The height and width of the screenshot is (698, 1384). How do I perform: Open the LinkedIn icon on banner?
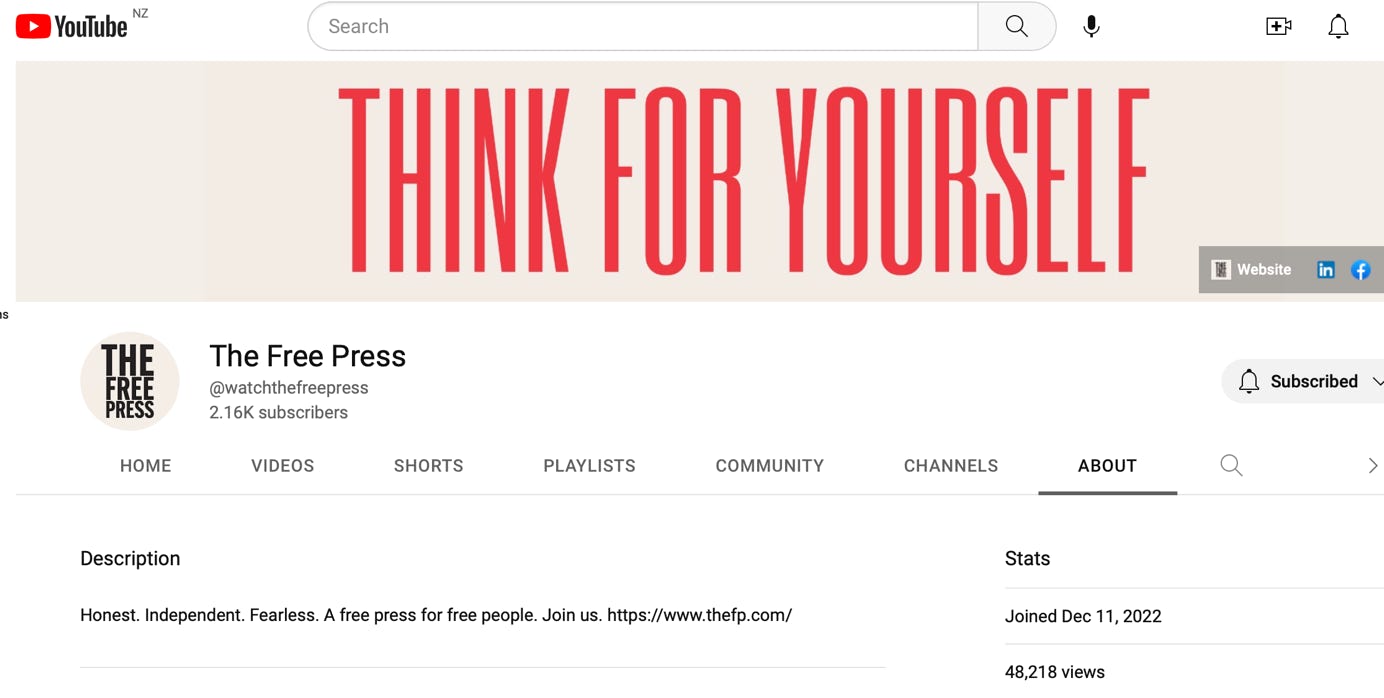[x=1326, y=270]
